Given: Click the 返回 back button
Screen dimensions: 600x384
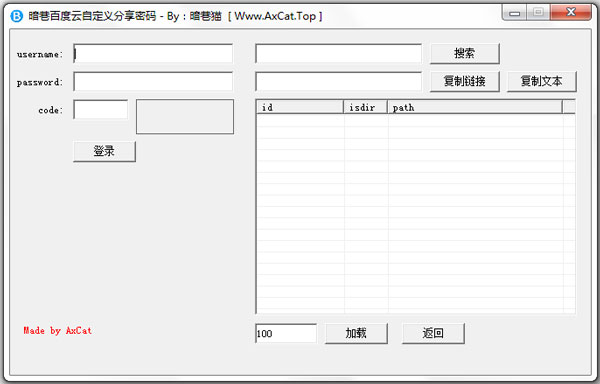Looking at the screenshot, I should tap(433, 334).
